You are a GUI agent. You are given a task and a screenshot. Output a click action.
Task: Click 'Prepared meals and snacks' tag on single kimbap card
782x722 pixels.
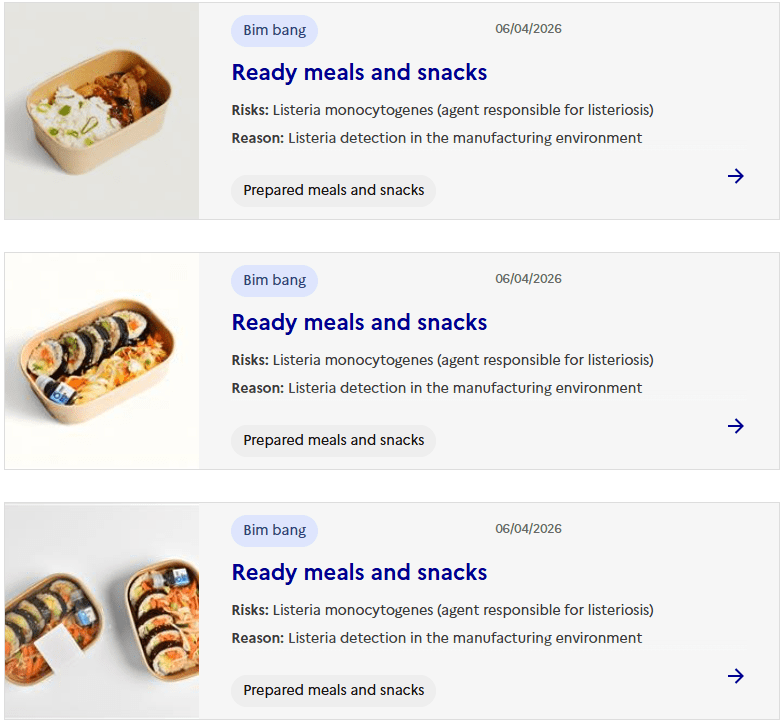333,440
